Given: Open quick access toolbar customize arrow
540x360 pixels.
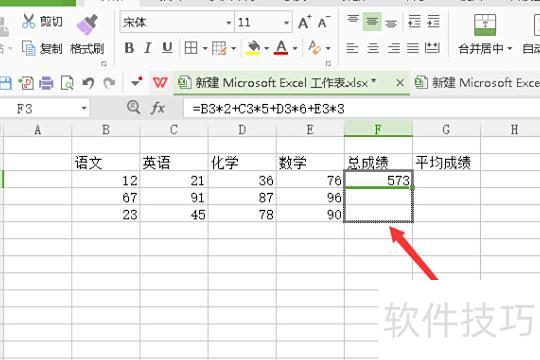Looking at the screenshot, I should 136,82.
